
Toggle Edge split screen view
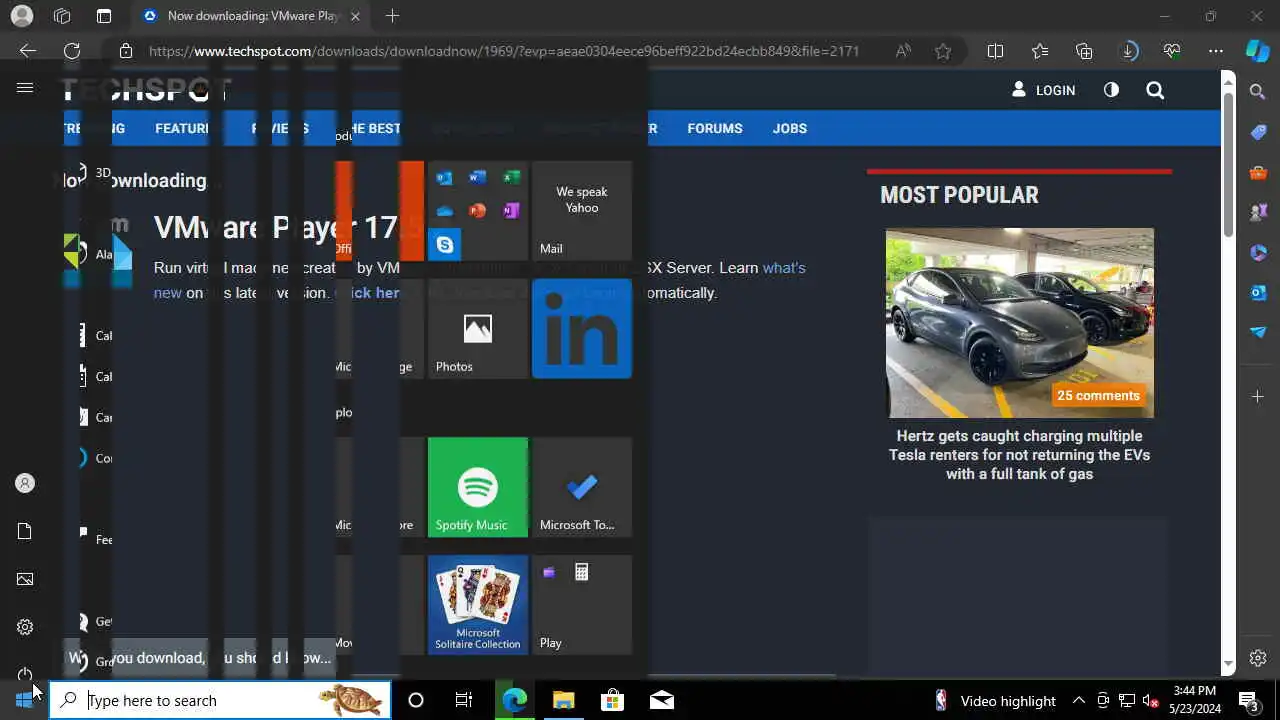[x=995, y=51]
